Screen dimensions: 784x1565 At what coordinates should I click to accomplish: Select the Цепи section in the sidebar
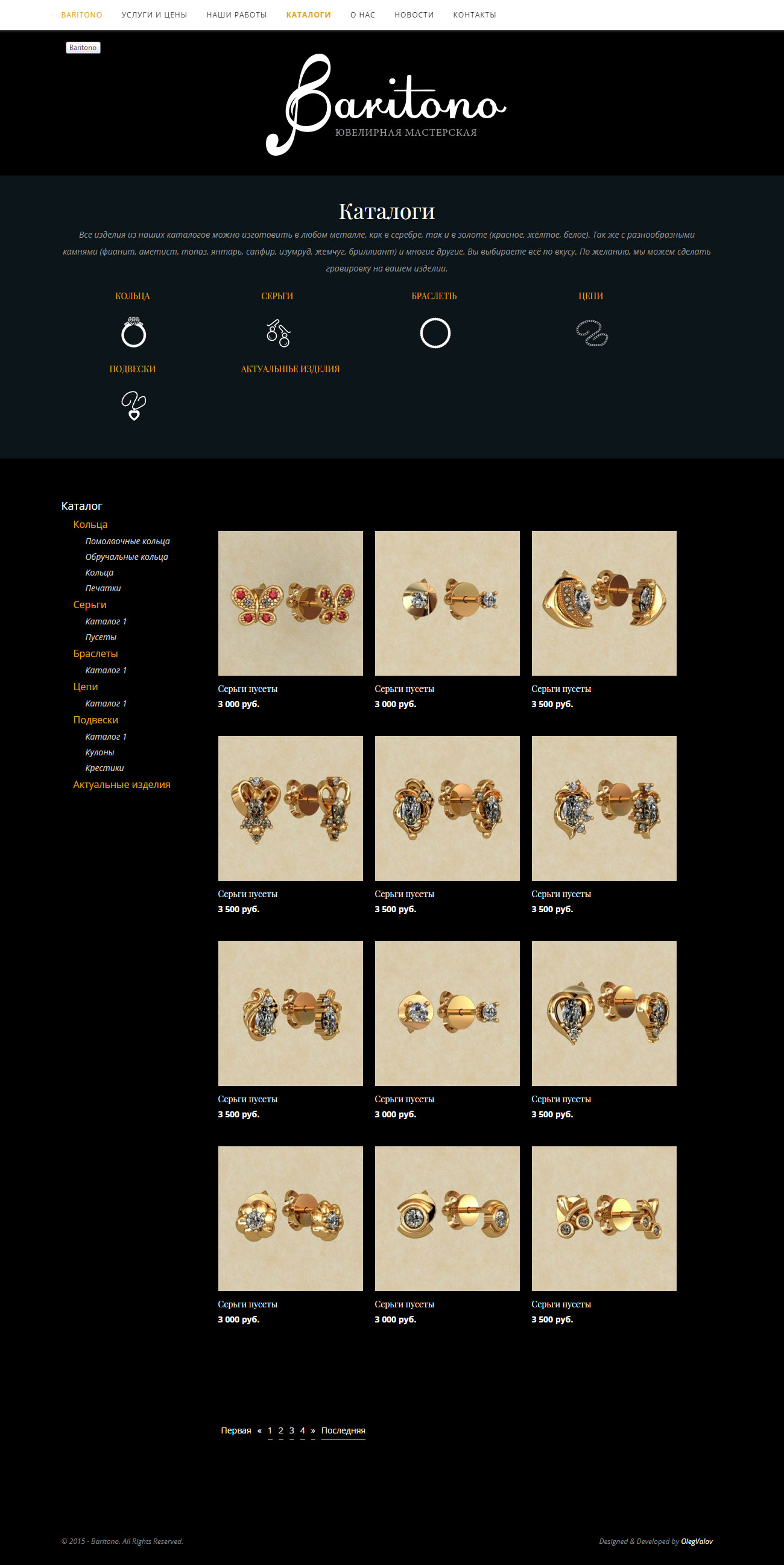click(x=86, y=687)
